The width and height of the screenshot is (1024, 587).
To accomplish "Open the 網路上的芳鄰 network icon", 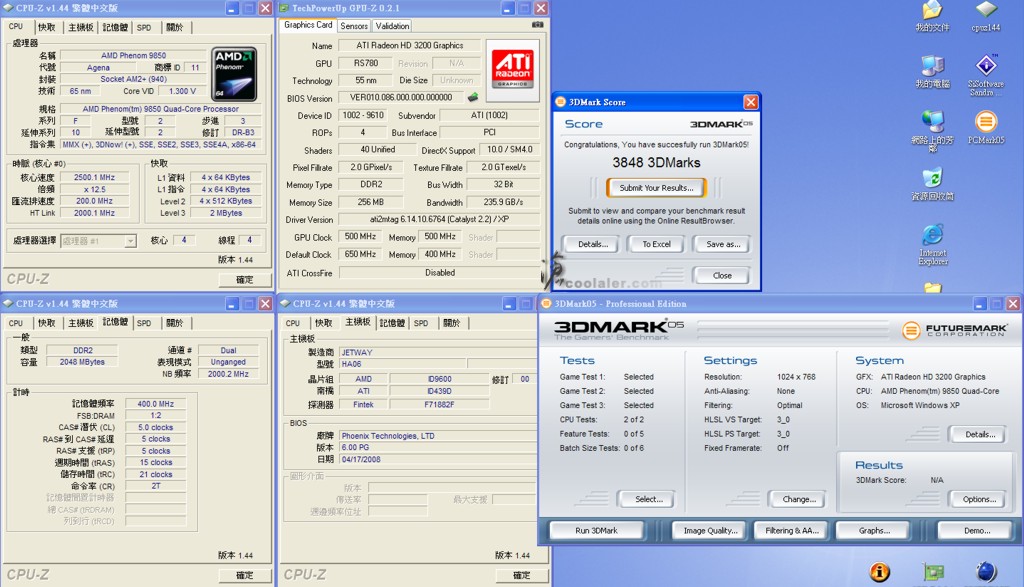I will (933, 131).
